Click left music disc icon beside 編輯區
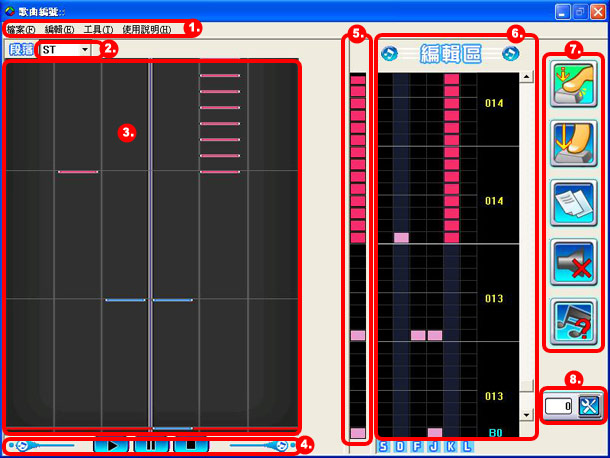 point(388,51)
